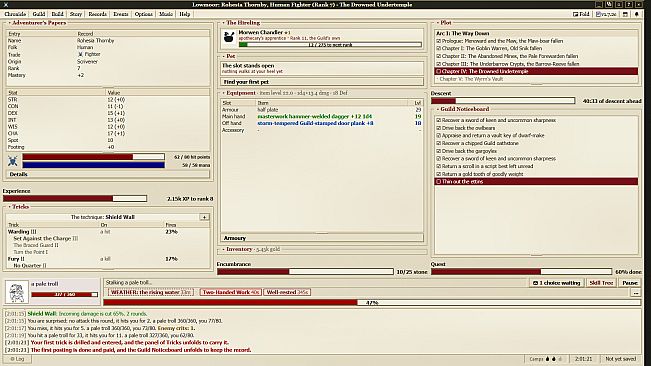Open the Events menu
This screenshot has width=651, height=366.
tap(121, 14)
